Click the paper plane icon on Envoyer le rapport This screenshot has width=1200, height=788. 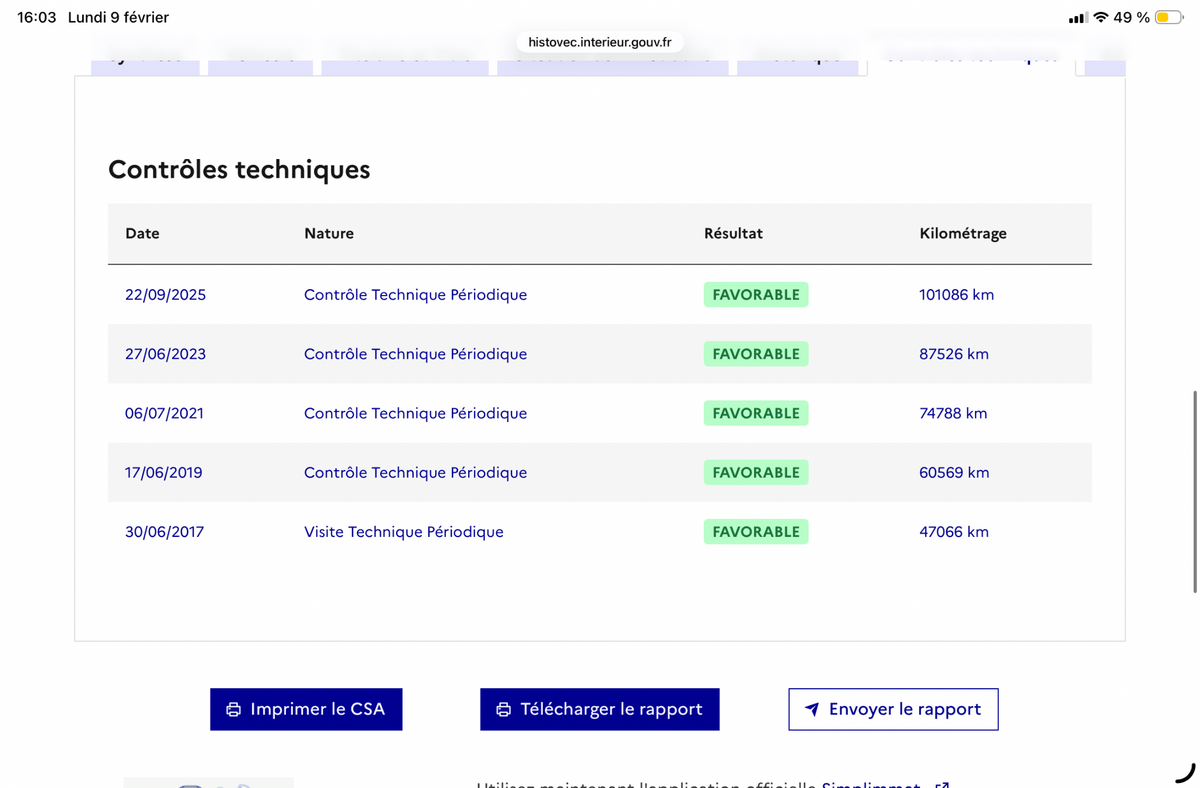[812, 709]
